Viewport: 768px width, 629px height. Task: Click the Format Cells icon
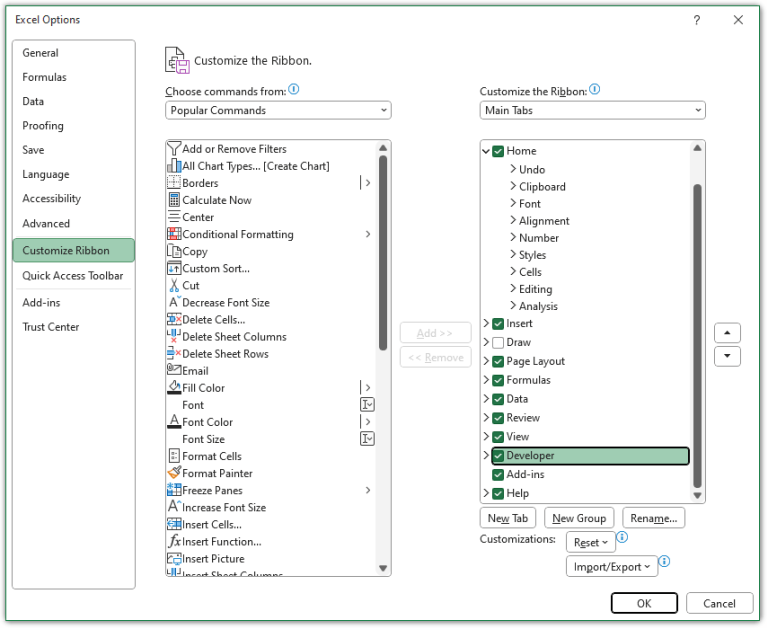(x=174, y=456)
